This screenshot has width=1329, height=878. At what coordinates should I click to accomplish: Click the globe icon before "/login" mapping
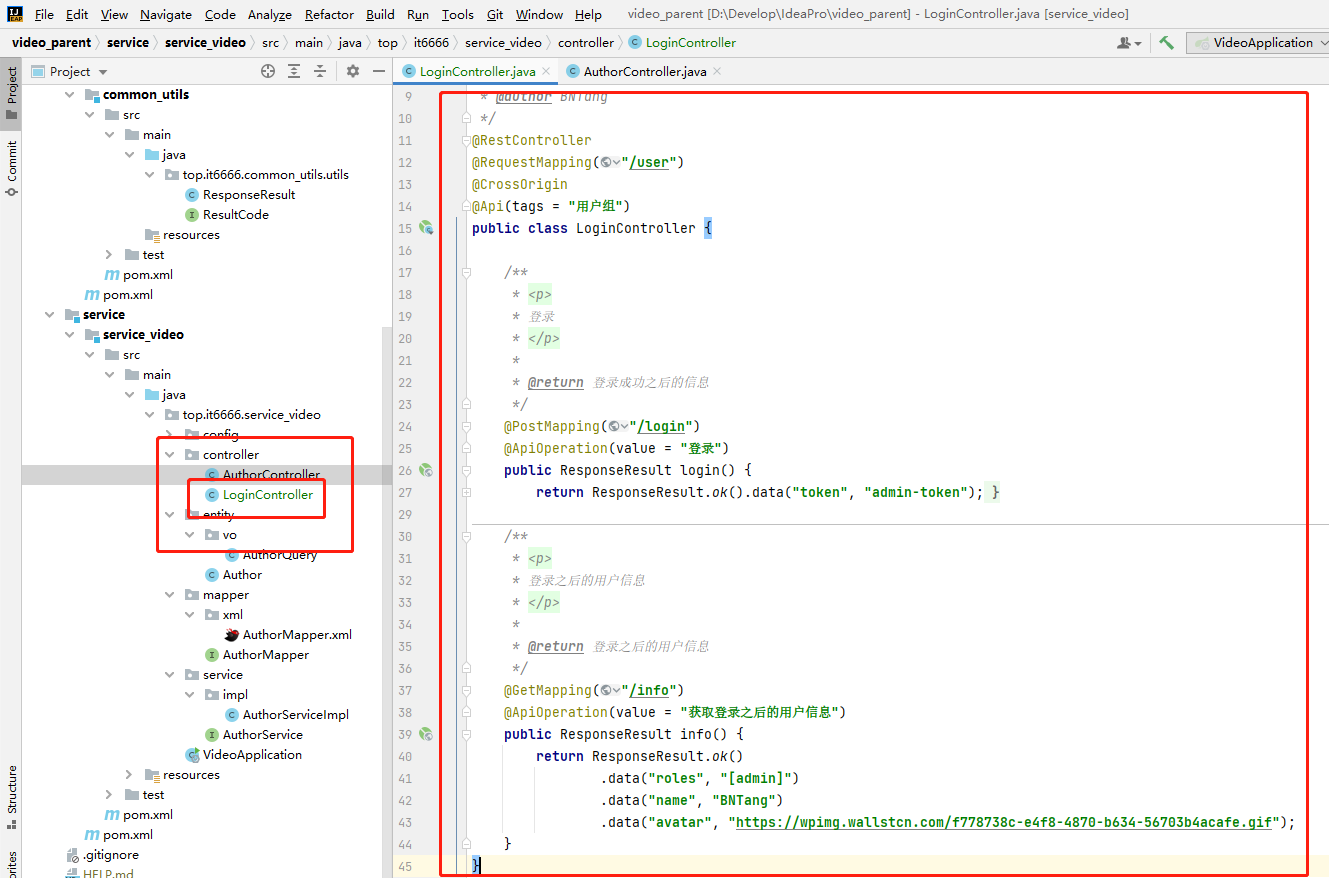tap(616, 426)
